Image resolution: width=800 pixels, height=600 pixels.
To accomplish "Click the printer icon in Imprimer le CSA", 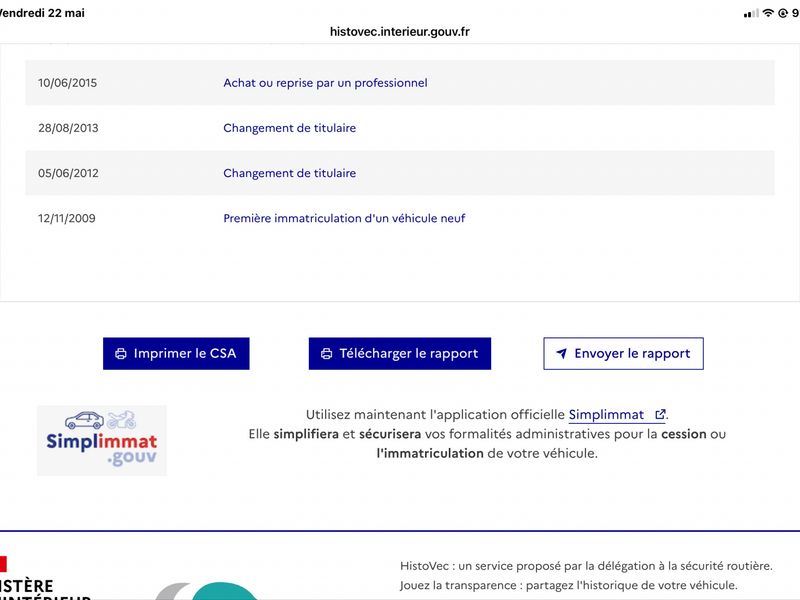I will point(121,354).
